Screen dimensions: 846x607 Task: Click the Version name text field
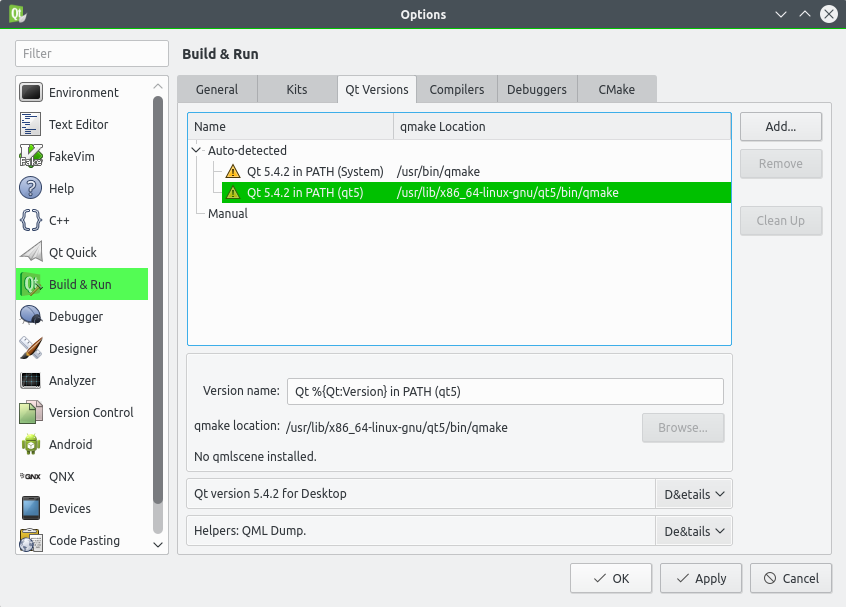pos(505,391)
